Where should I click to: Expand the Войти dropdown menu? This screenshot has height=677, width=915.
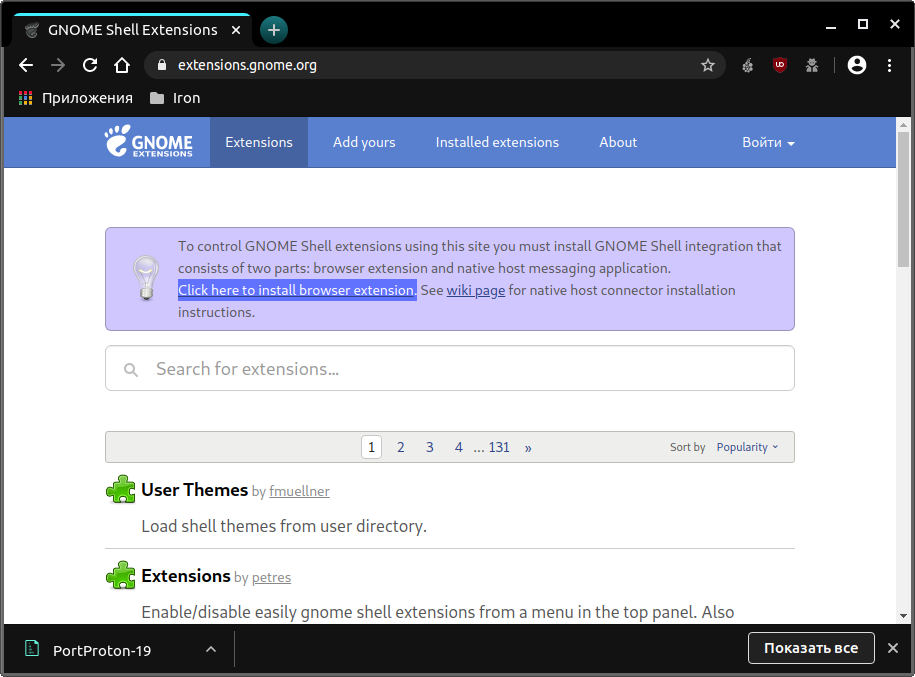[768, 142]
